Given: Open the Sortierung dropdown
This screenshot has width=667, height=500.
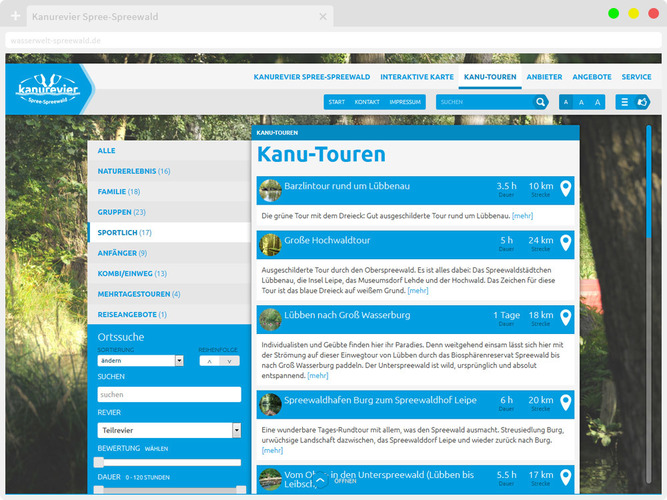Looking at the screenshot, I should [x=140, y=360].
